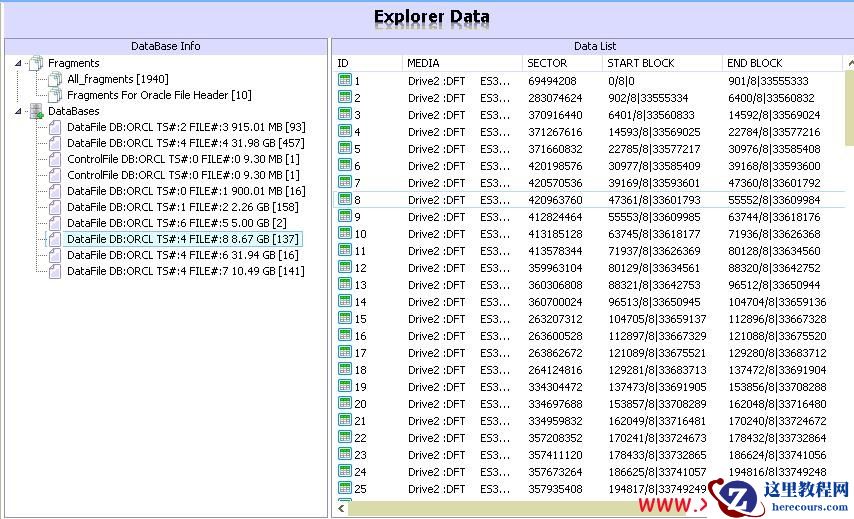This screenshot has width=854, height=519.
Task: Click file icon for FILE#:7 10.49 GB
Action: click(54, 271)
